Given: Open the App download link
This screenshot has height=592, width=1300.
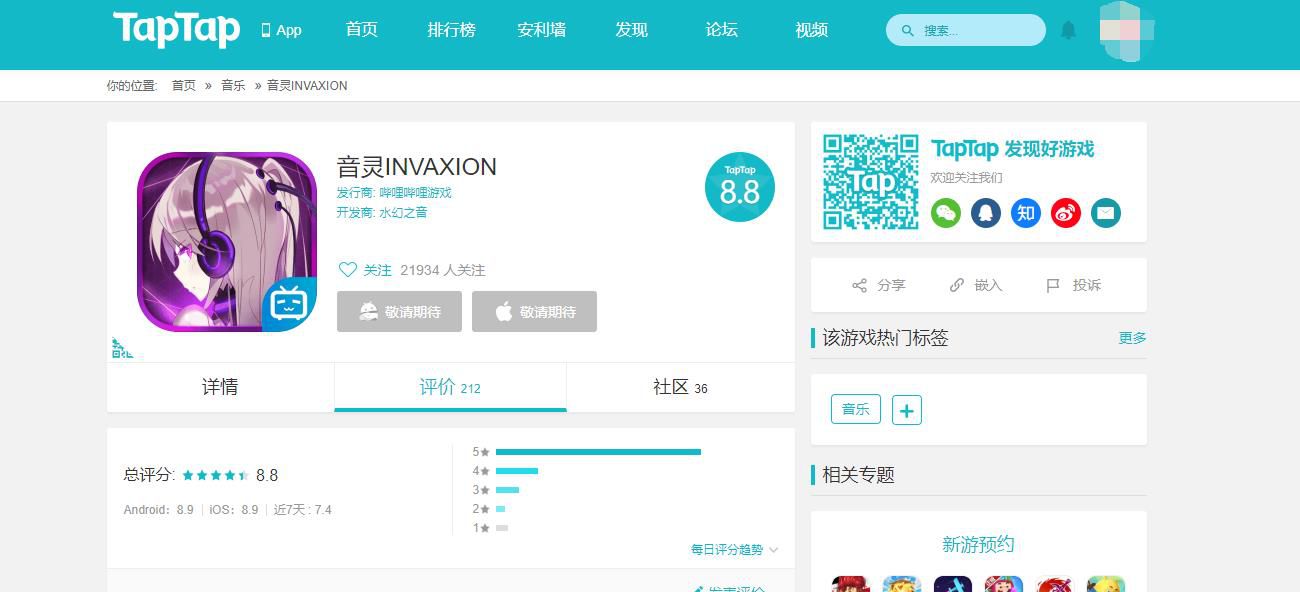Looking at the screenshot, I should click(281, 30).
